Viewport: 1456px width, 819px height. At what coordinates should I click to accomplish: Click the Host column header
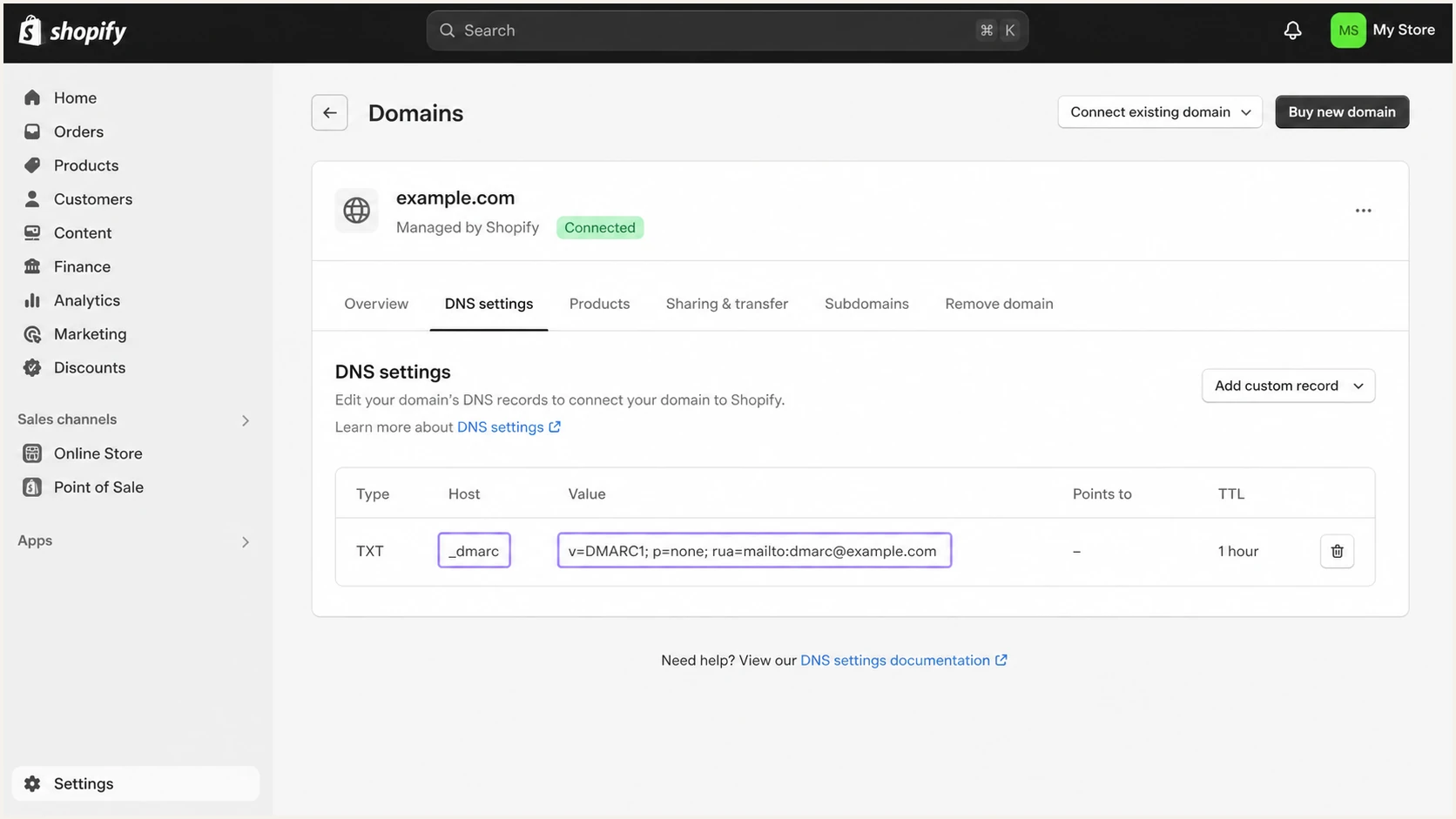pyautogui.click(x=464, y=493)
